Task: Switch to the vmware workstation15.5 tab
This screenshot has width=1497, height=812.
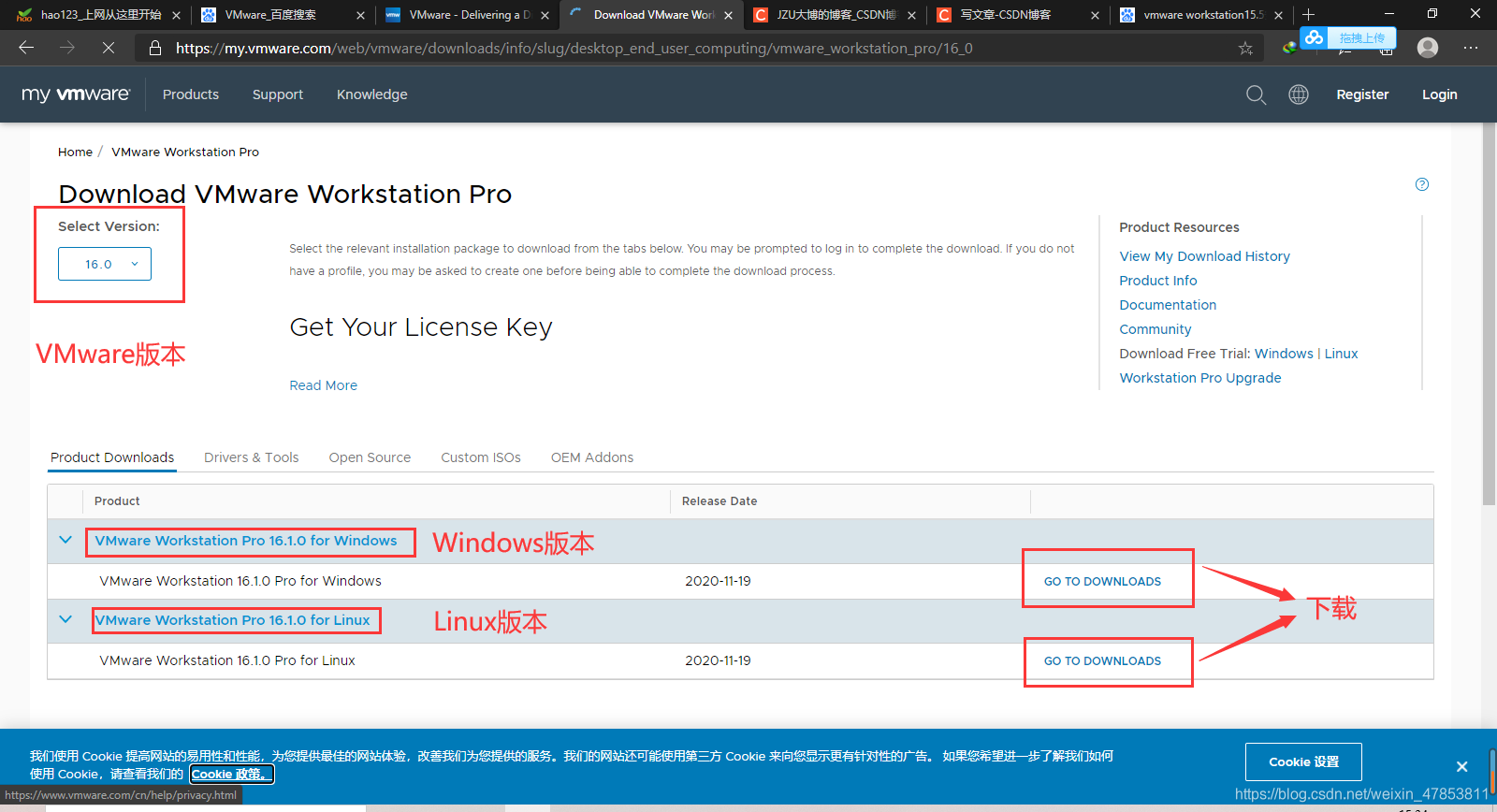Action: (x=1203, y=15)
